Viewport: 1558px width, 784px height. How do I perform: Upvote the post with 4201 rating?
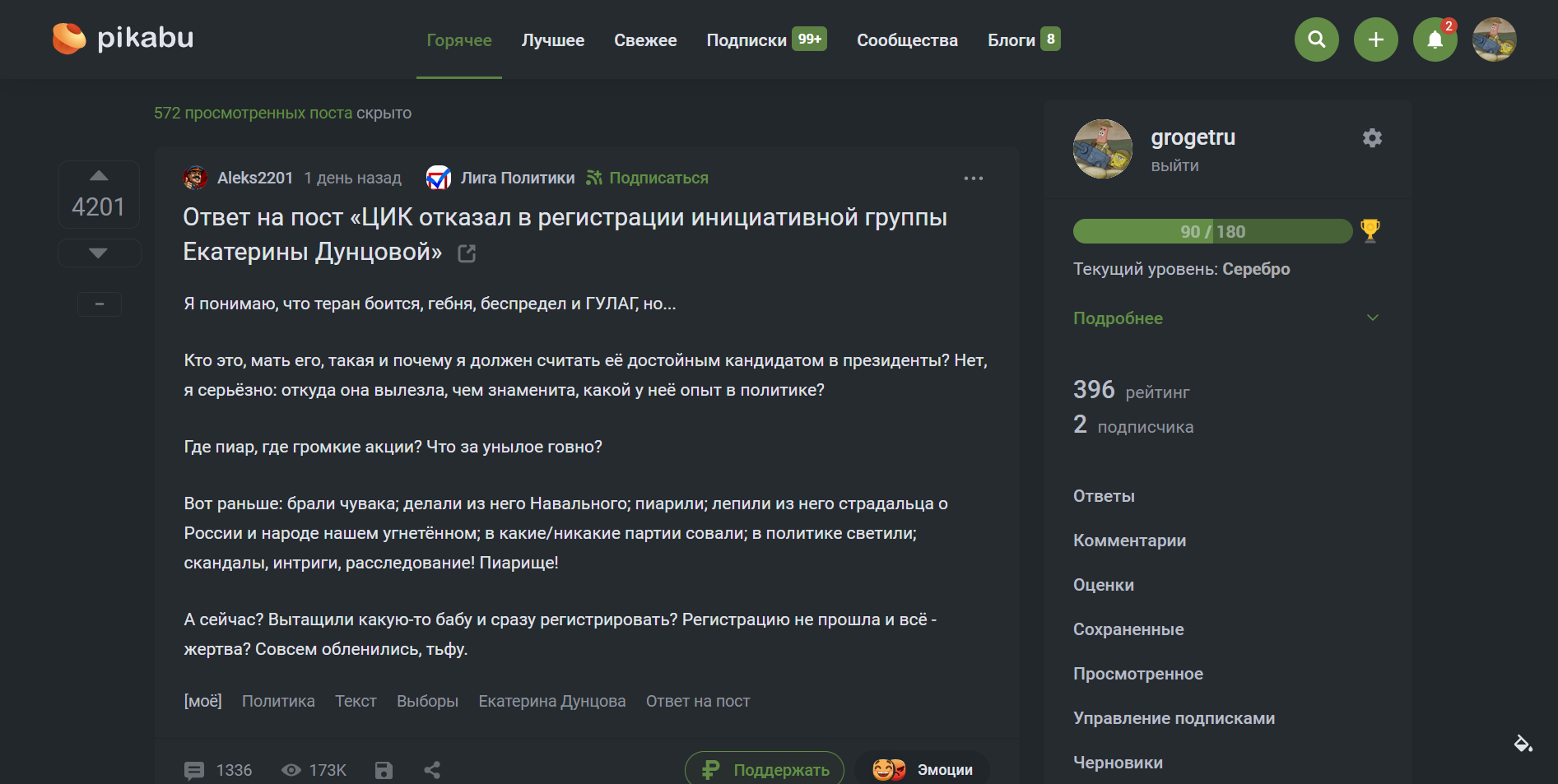point(99,175)
